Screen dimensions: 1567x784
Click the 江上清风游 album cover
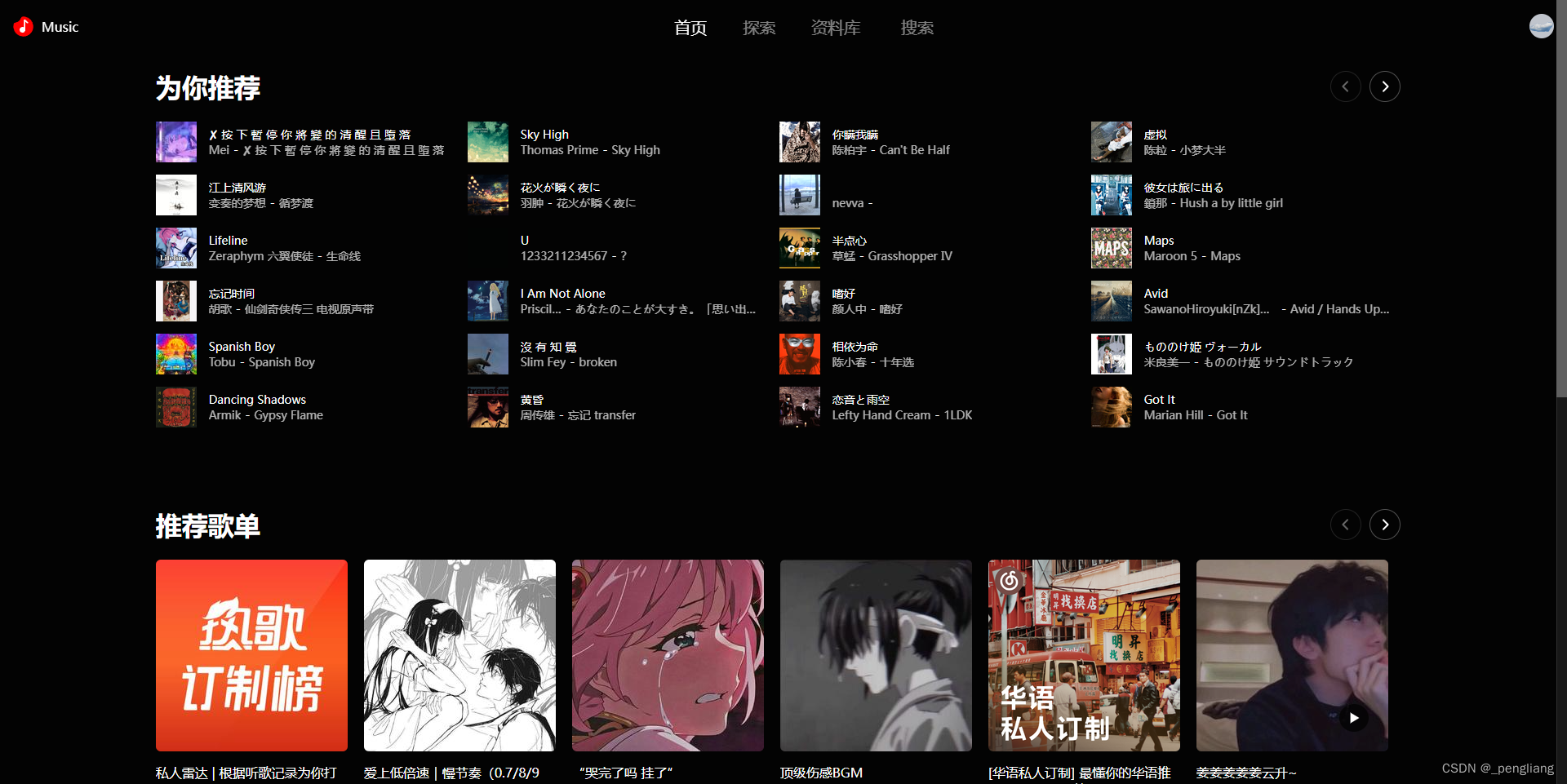pos(176,195)
